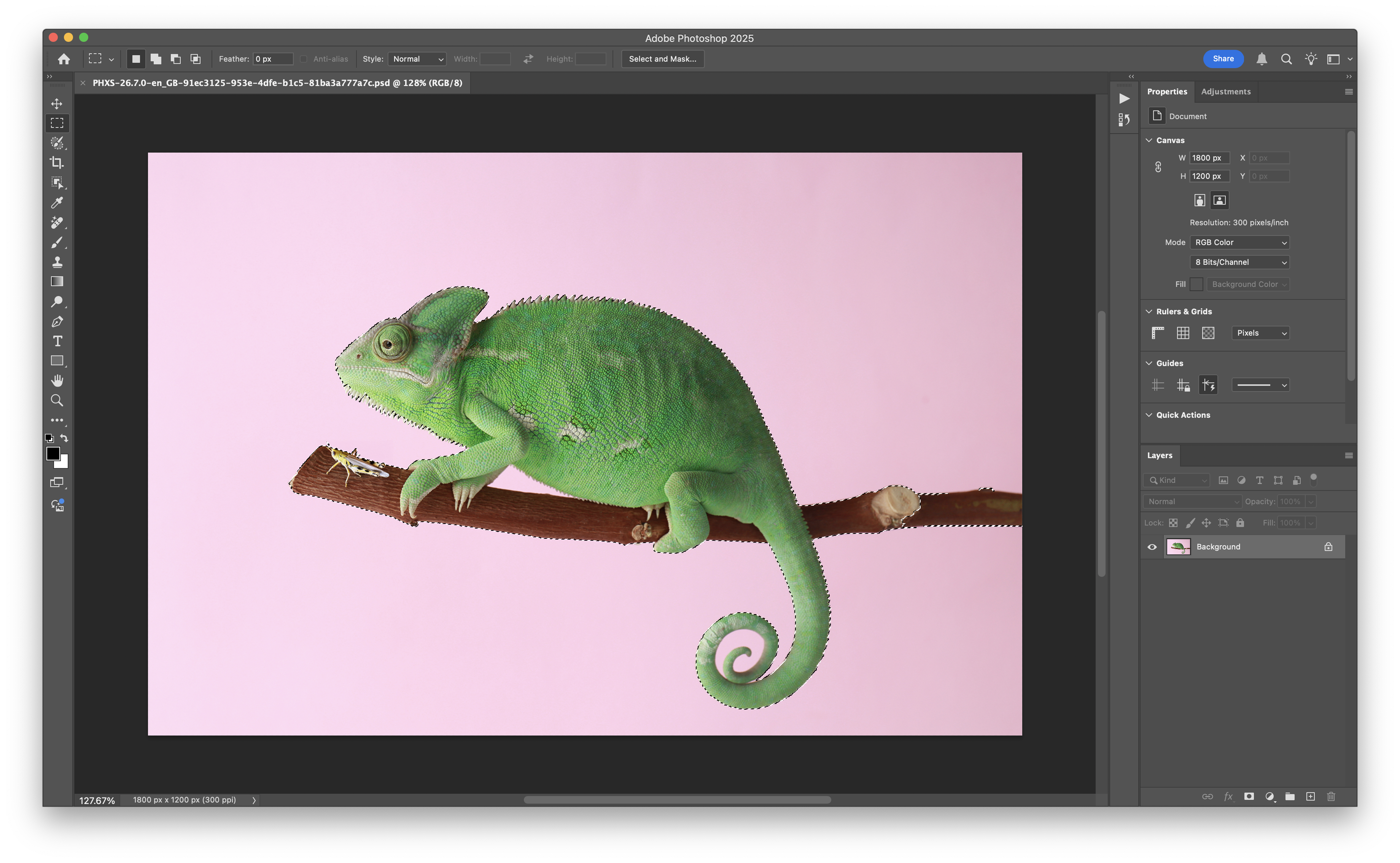Click the Share button
The image size is (1400, 863).
tap(1223, 59)
